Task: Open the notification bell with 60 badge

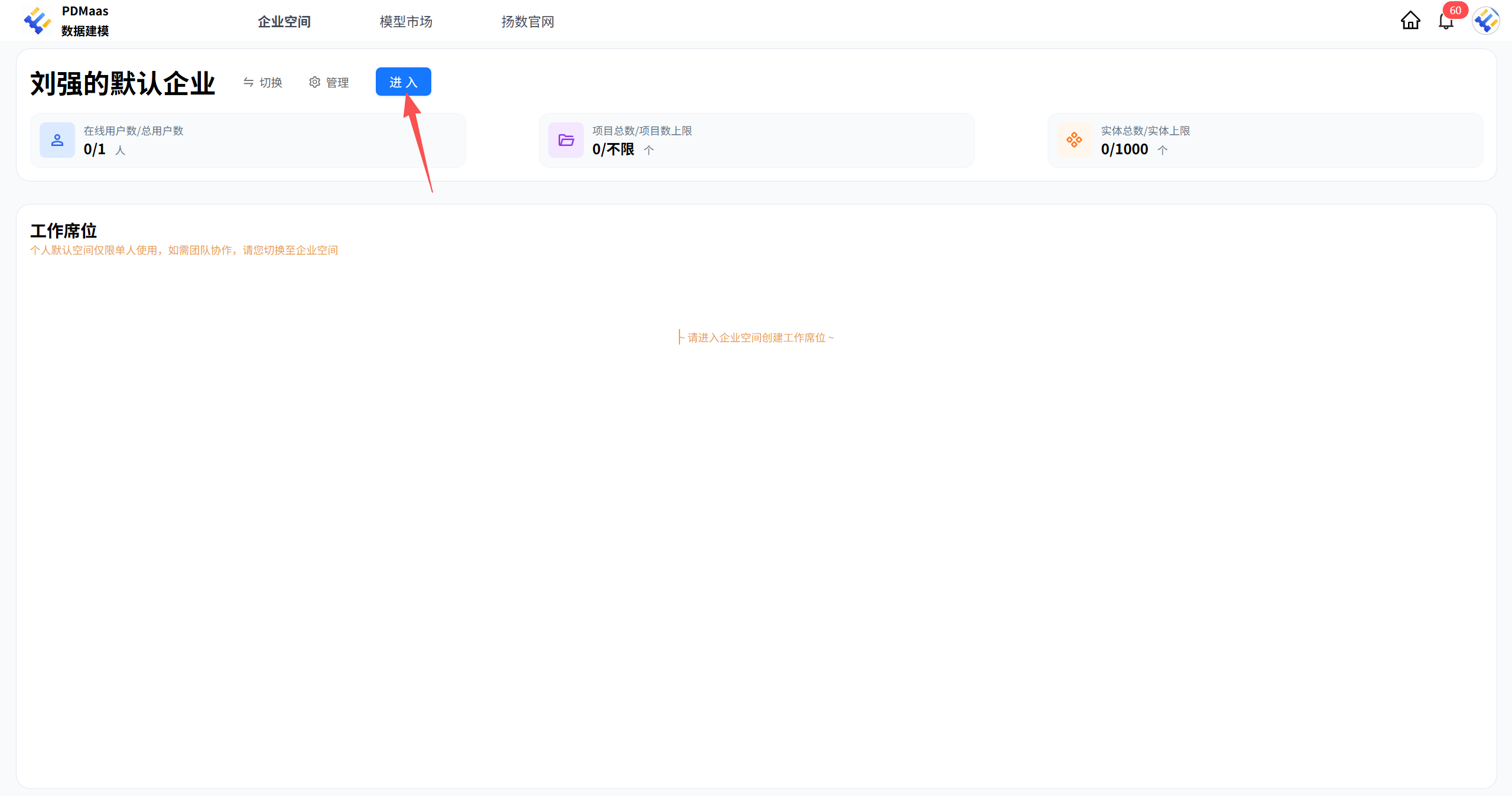Action: point(1445,21)
